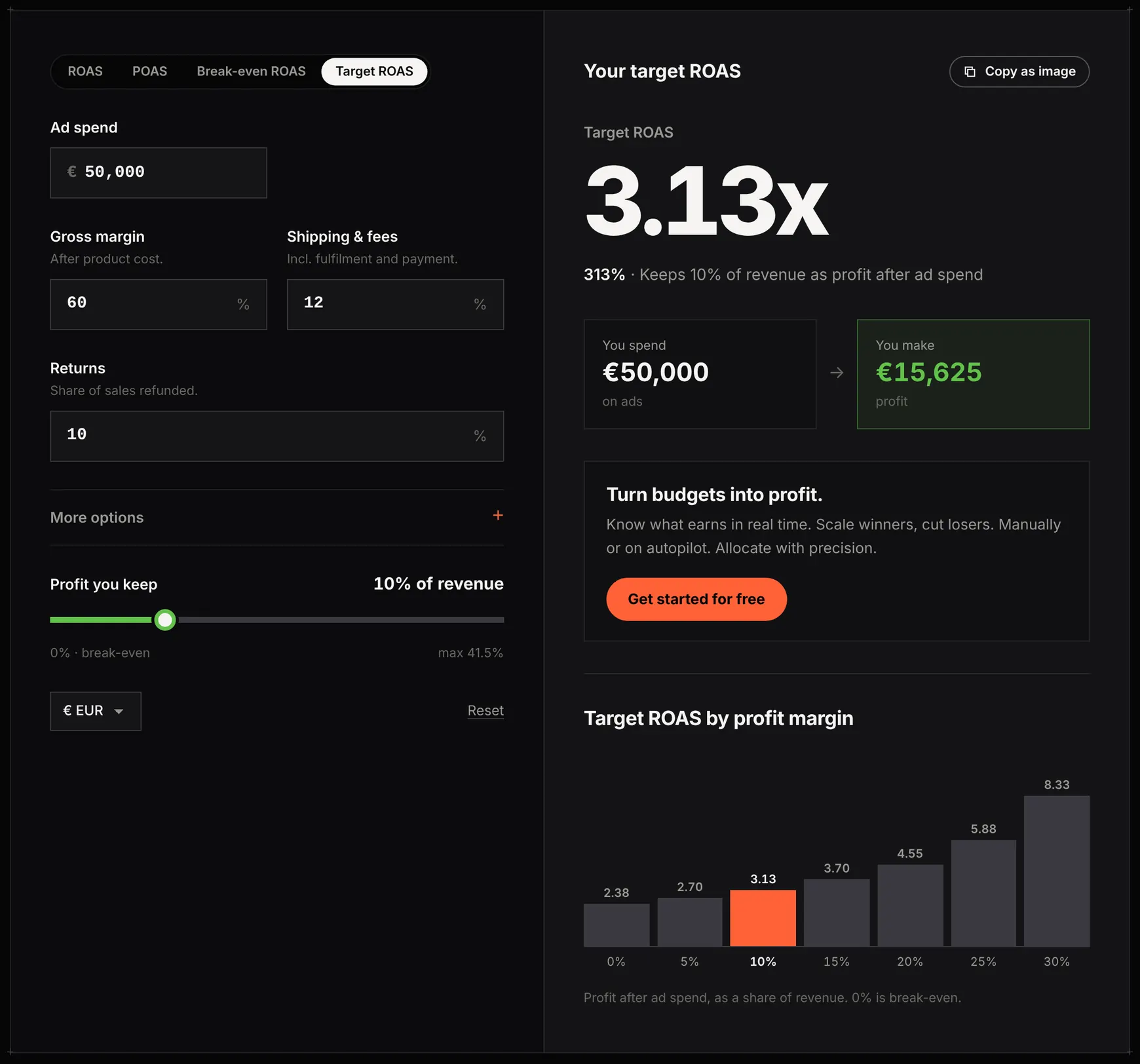Click the Reset link
The image size is (1140, 1064).
(x=485, y=711)
